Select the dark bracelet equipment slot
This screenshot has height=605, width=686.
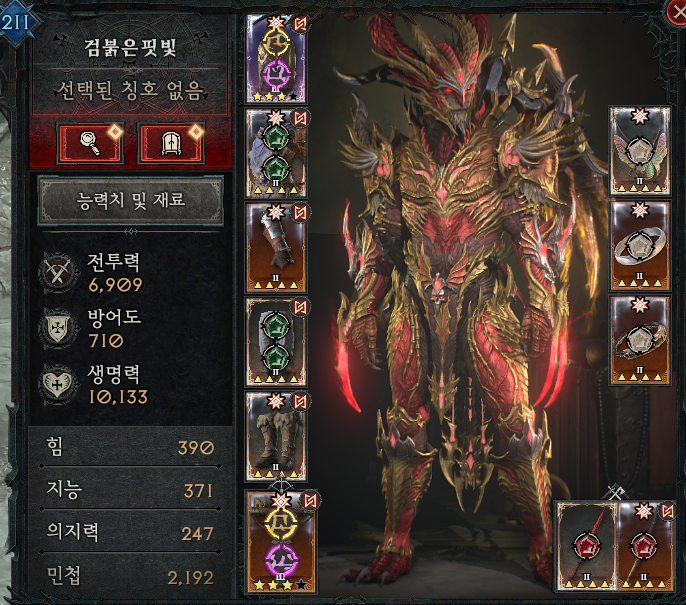640,340
